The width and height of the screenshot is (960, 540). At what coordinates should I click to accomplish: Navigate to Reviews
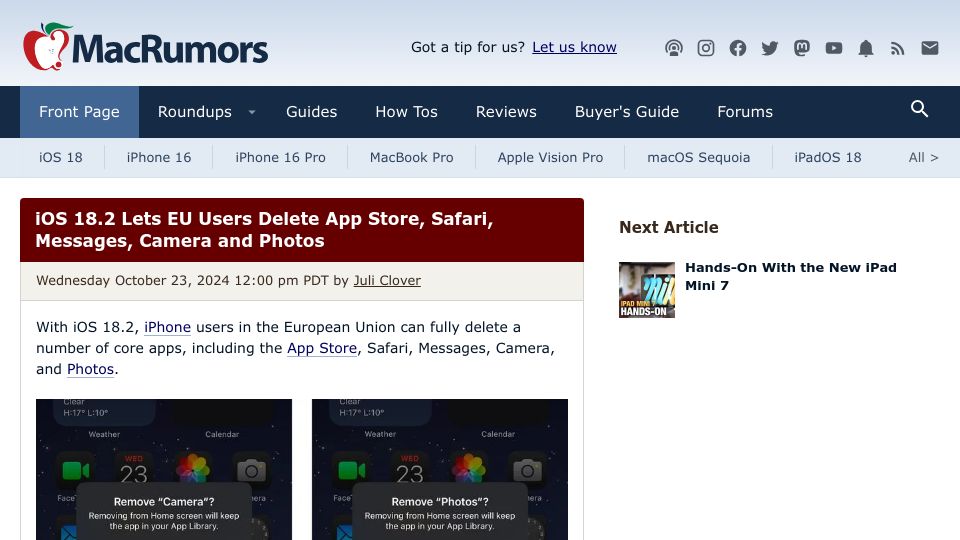click(x=506, y=112)
